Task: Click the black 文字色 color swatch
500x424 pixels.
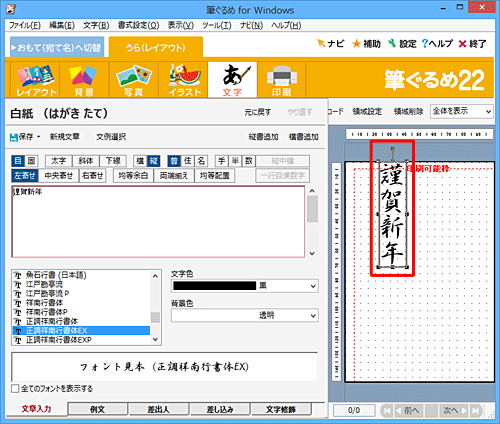Action: pyautogui.click(x=215, y=286)
